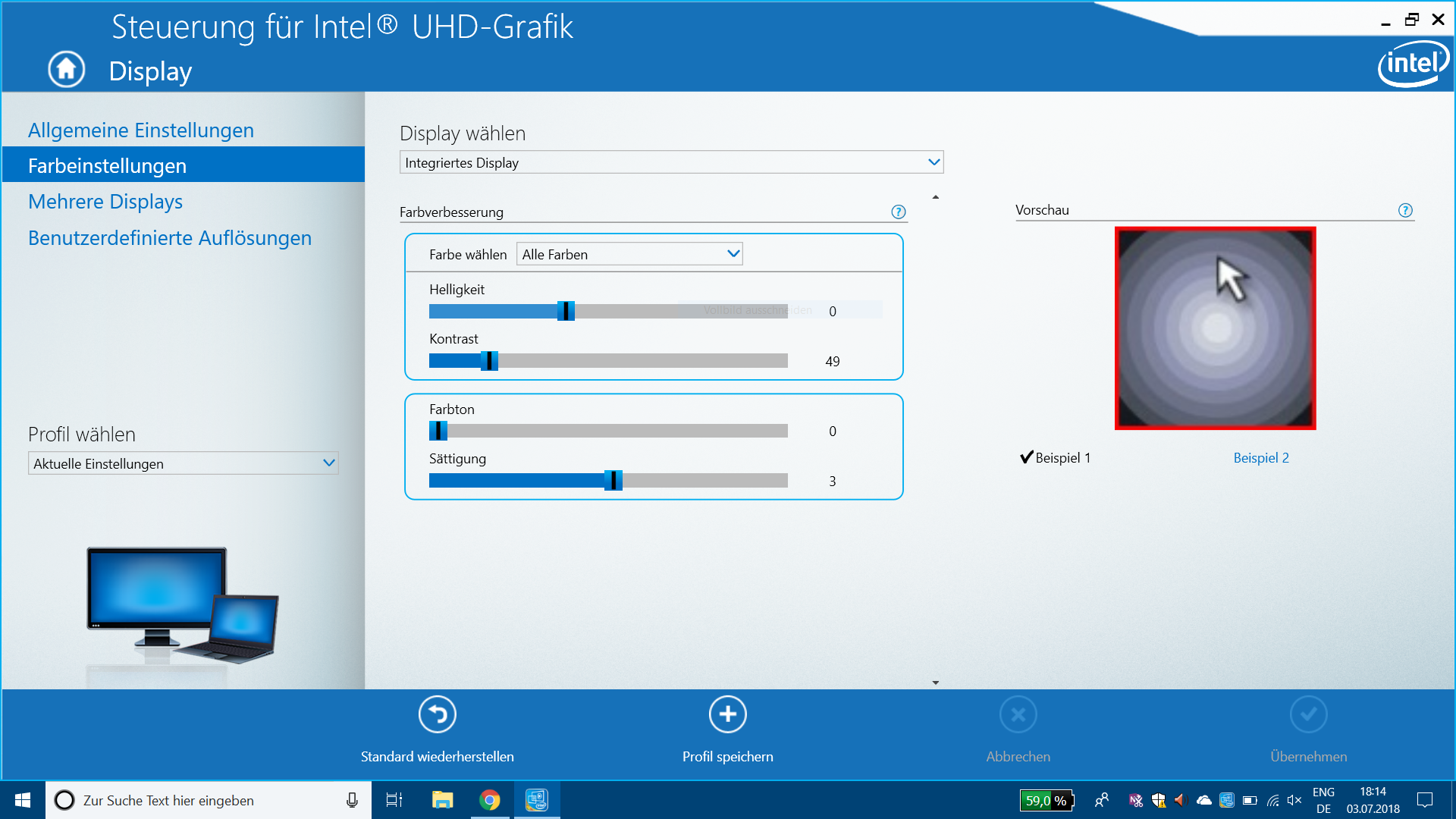Select Farbeinstellungen in sidebar

click(184, 165)
